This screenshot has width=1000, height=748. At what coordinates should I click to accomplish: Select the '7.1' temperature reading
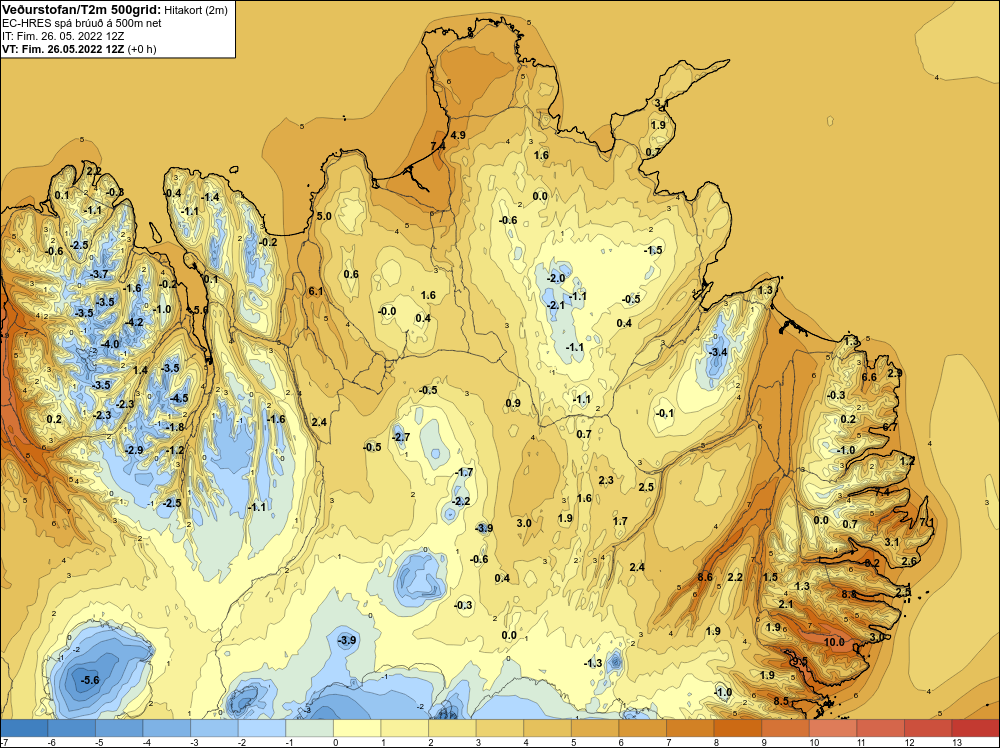click(x=927, y=523)
